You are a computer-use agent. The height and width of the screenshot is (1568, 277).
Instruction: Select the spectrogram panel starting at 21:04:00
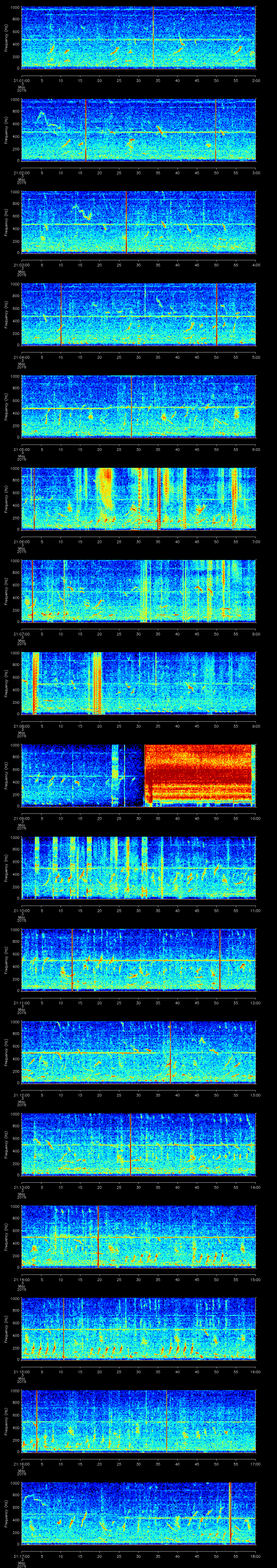[x=138, y=314]
